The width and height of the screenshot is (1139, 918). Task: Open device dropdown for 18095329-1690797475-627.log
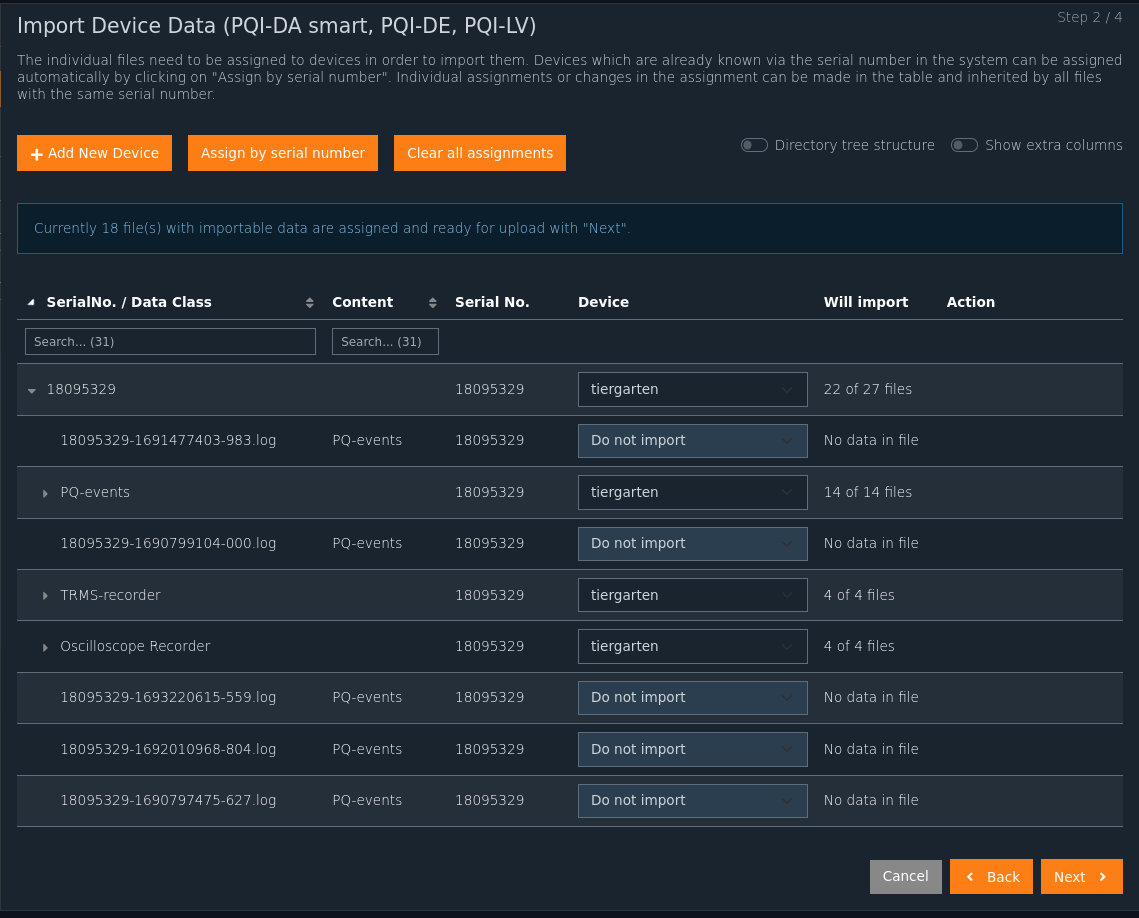click(692, 801)
